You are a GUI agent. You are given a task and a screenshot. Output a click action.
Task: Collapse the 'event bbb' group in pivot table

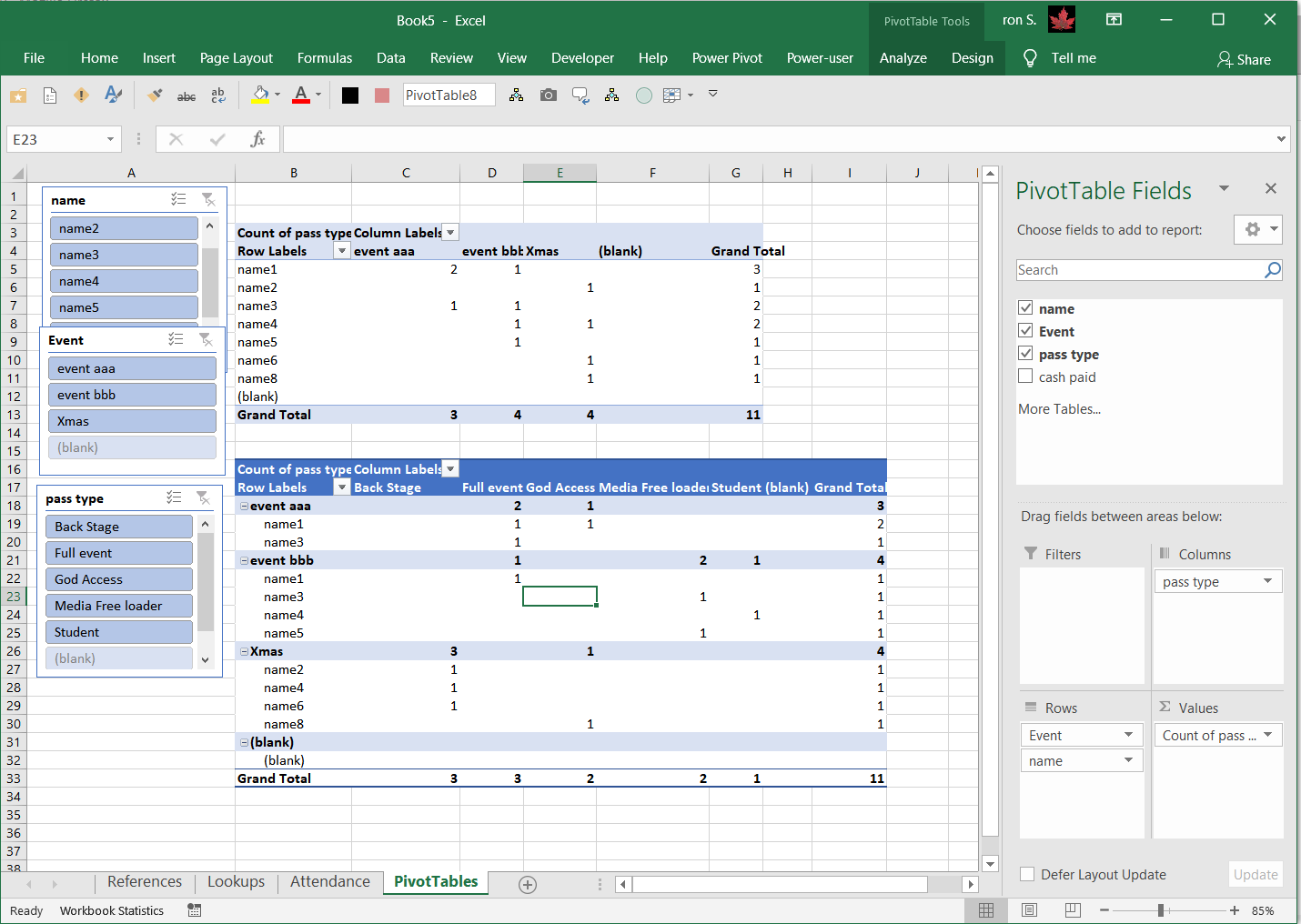[x=244, y=560]
